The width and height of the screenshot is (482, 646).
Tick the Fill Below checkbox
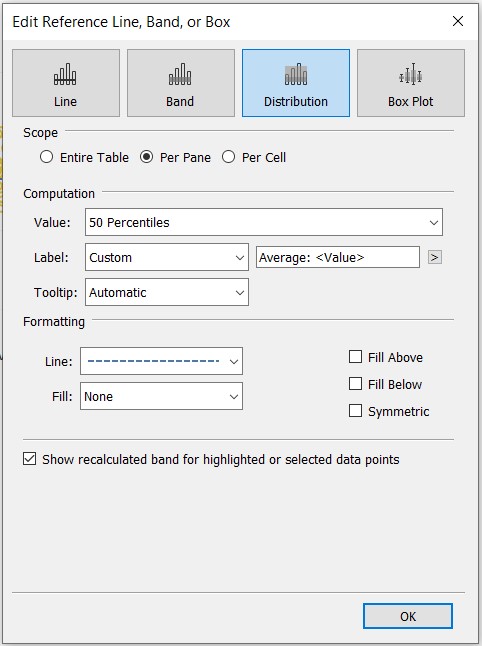point(356,384)
